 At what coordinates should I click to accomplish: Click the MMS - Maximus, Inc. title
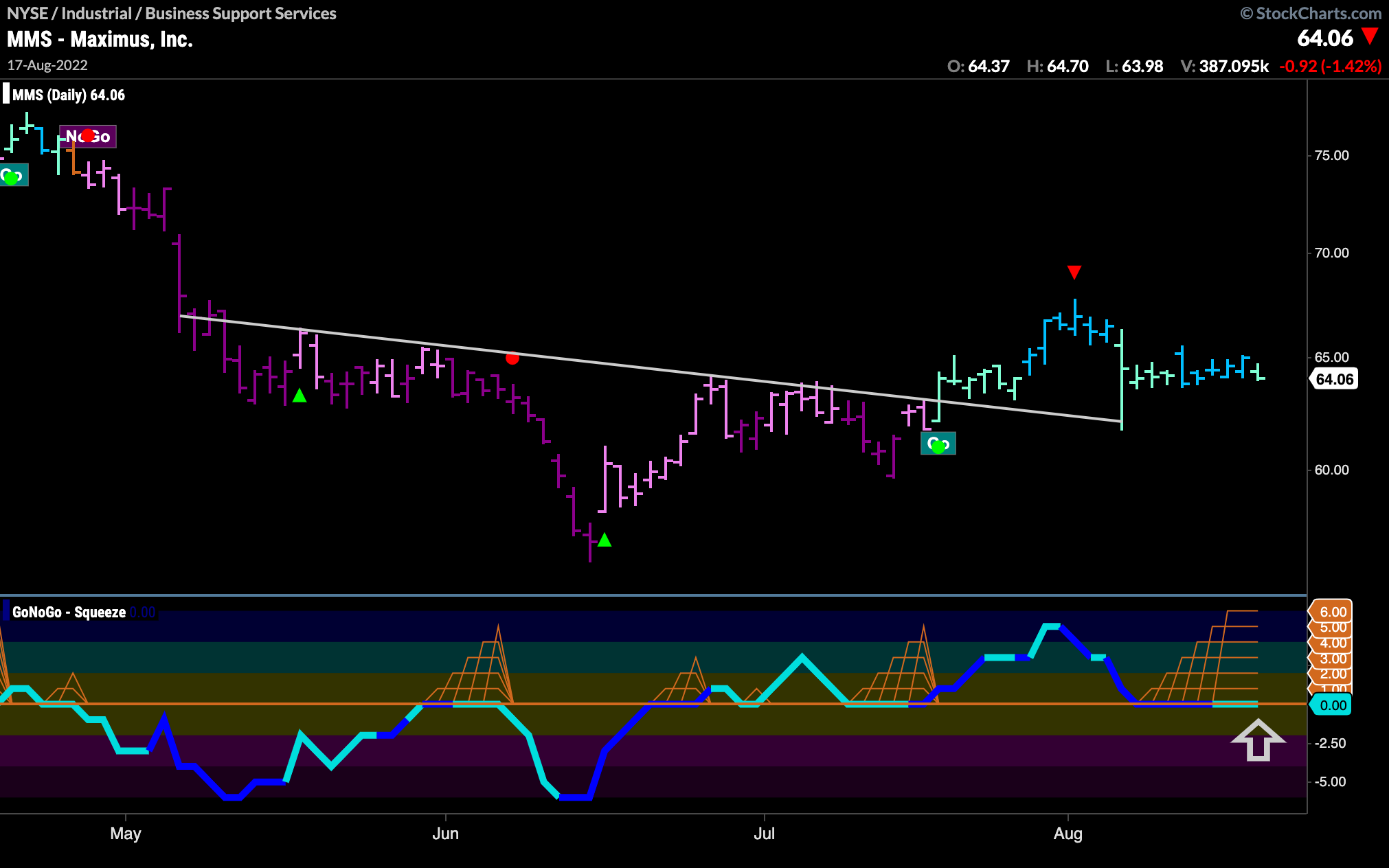click(x=100, y=39)
